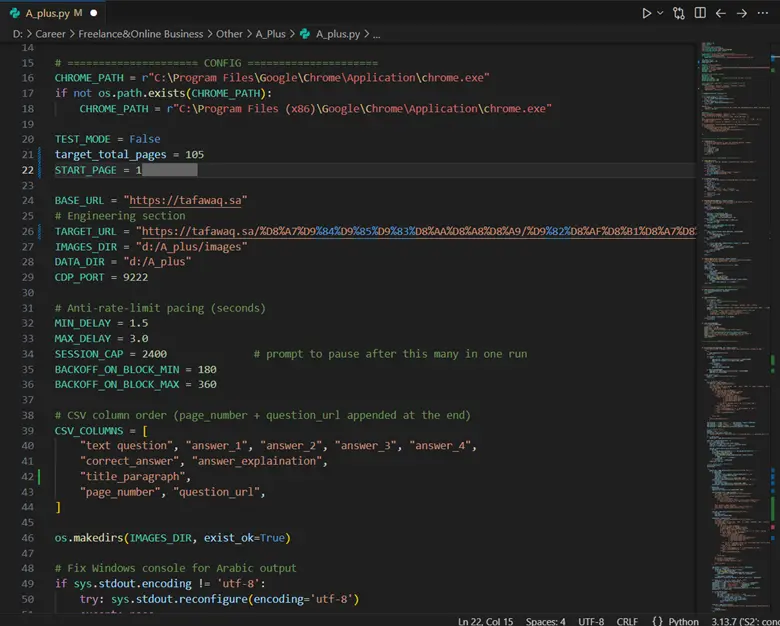Click os.makedirs call on line 46
The width and height of the screenshot is (780, 626).
pos(173,538)
